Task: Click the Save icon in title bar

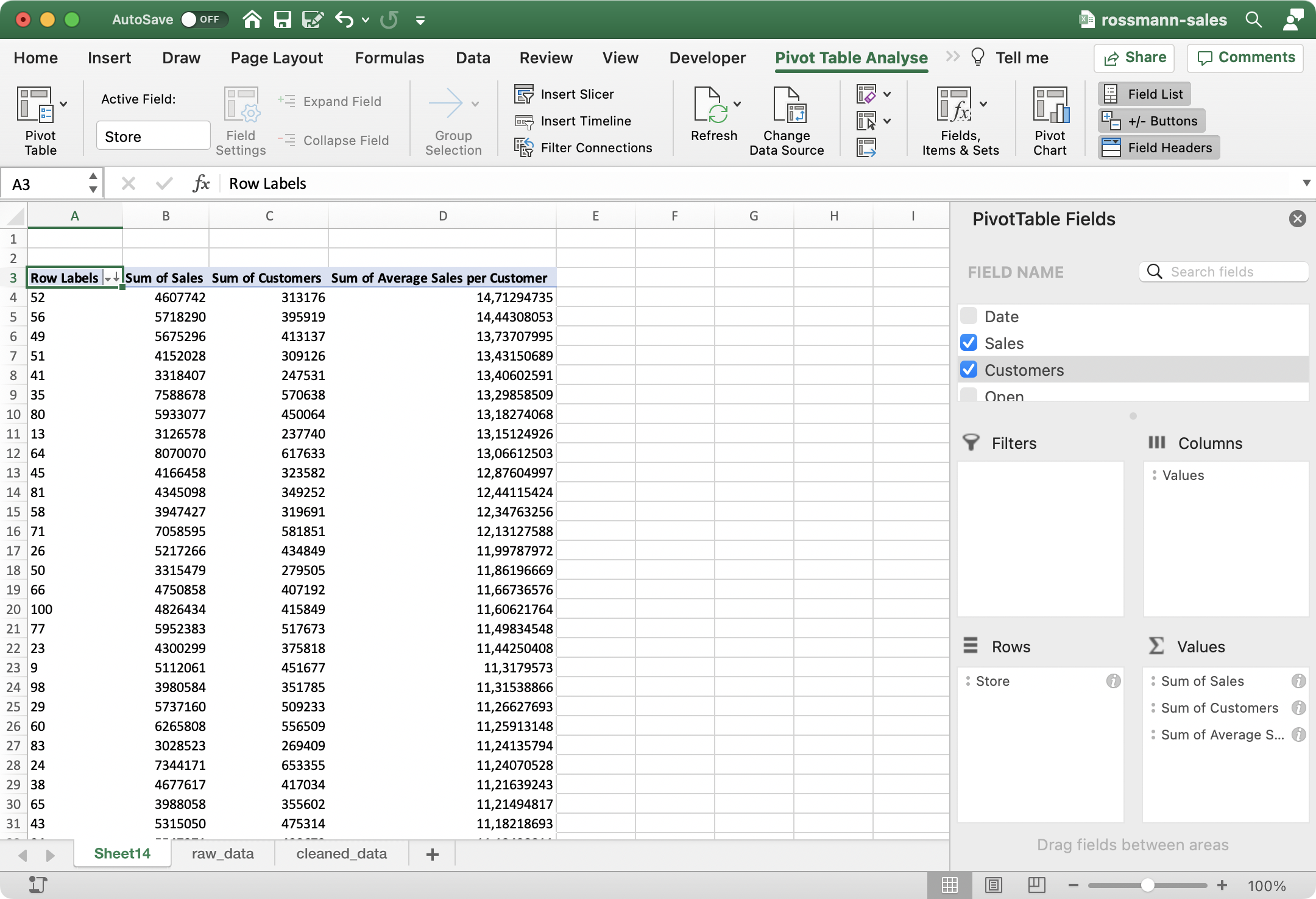Action: click(282, 19)
